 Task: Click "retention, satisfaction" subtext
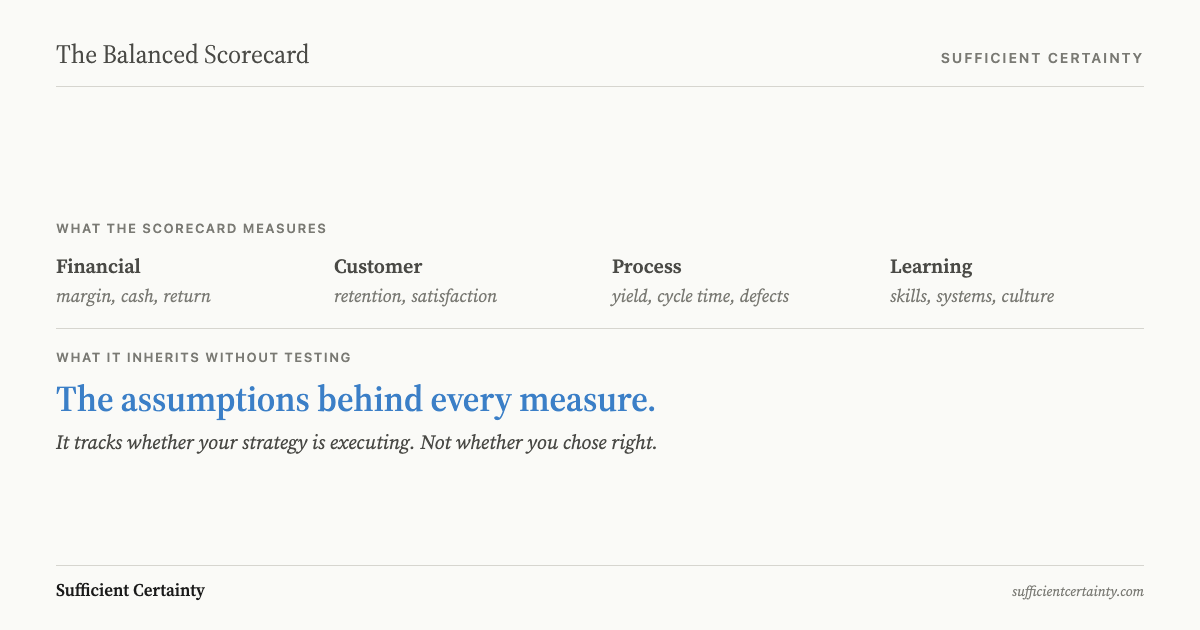[x=415, y=297]
